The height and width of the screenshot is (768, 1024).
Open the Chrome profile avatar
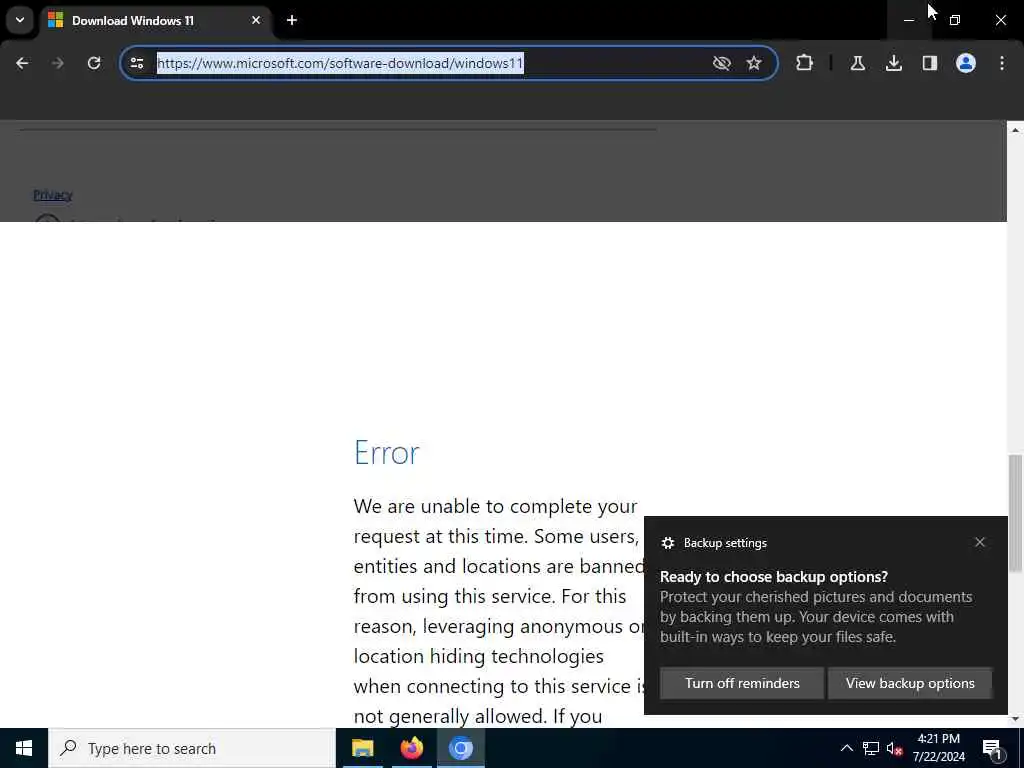tap(966, 63)
